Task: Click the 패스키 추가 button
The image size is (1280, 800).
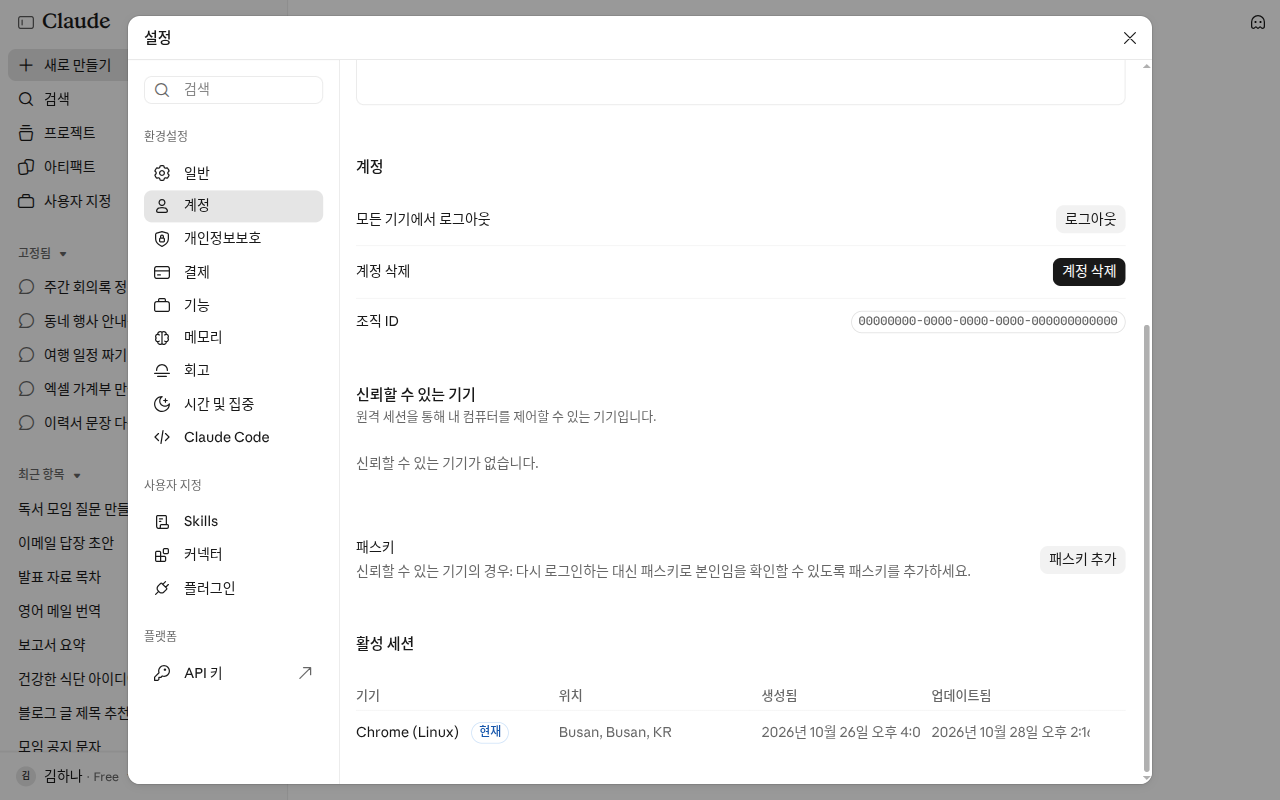Action: (x=1083, y=560)
